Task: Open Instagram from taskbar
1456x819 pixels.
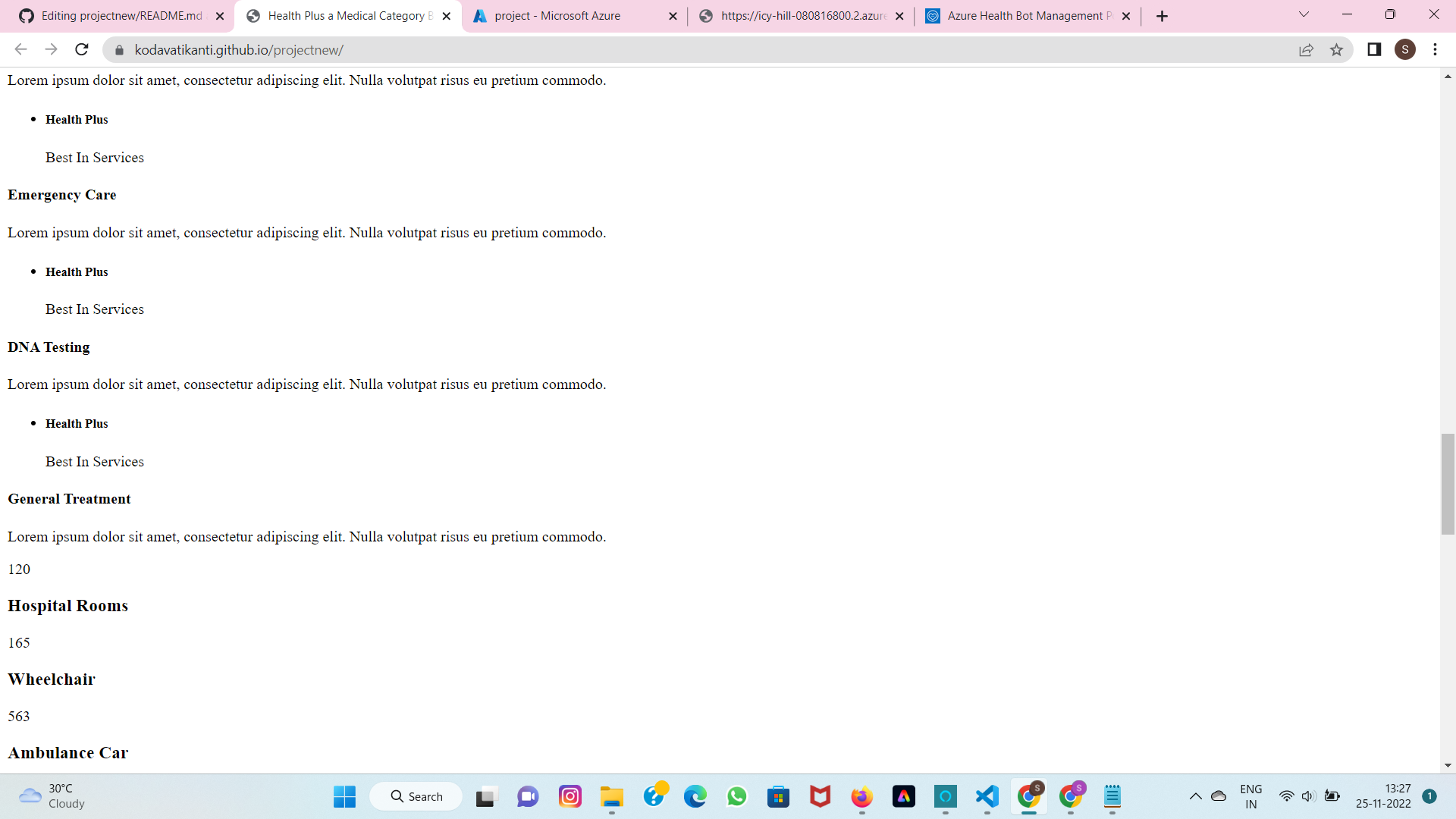Action: pos(570,796)
